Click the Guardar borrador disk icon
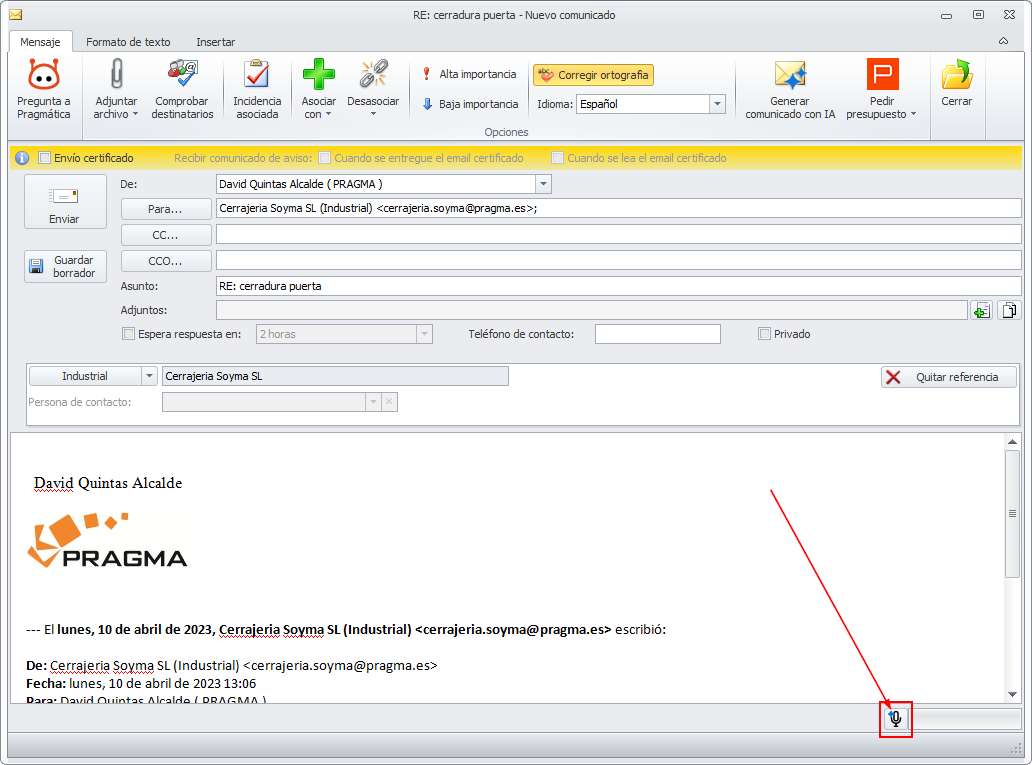 [36, 266]
